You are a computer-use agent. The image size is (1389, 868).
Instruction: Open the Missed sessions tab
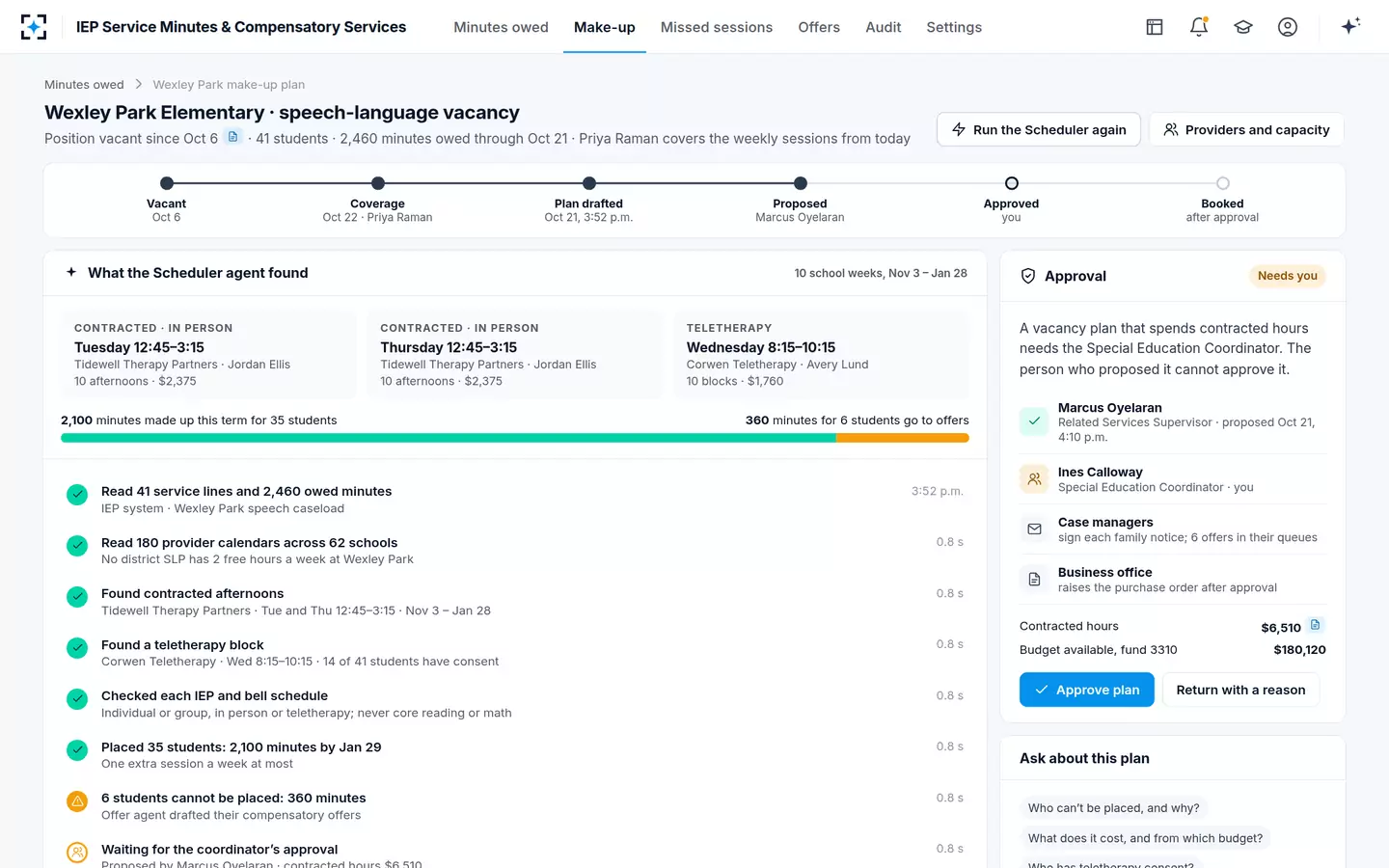pyautogui.click(x=717, y=27)
